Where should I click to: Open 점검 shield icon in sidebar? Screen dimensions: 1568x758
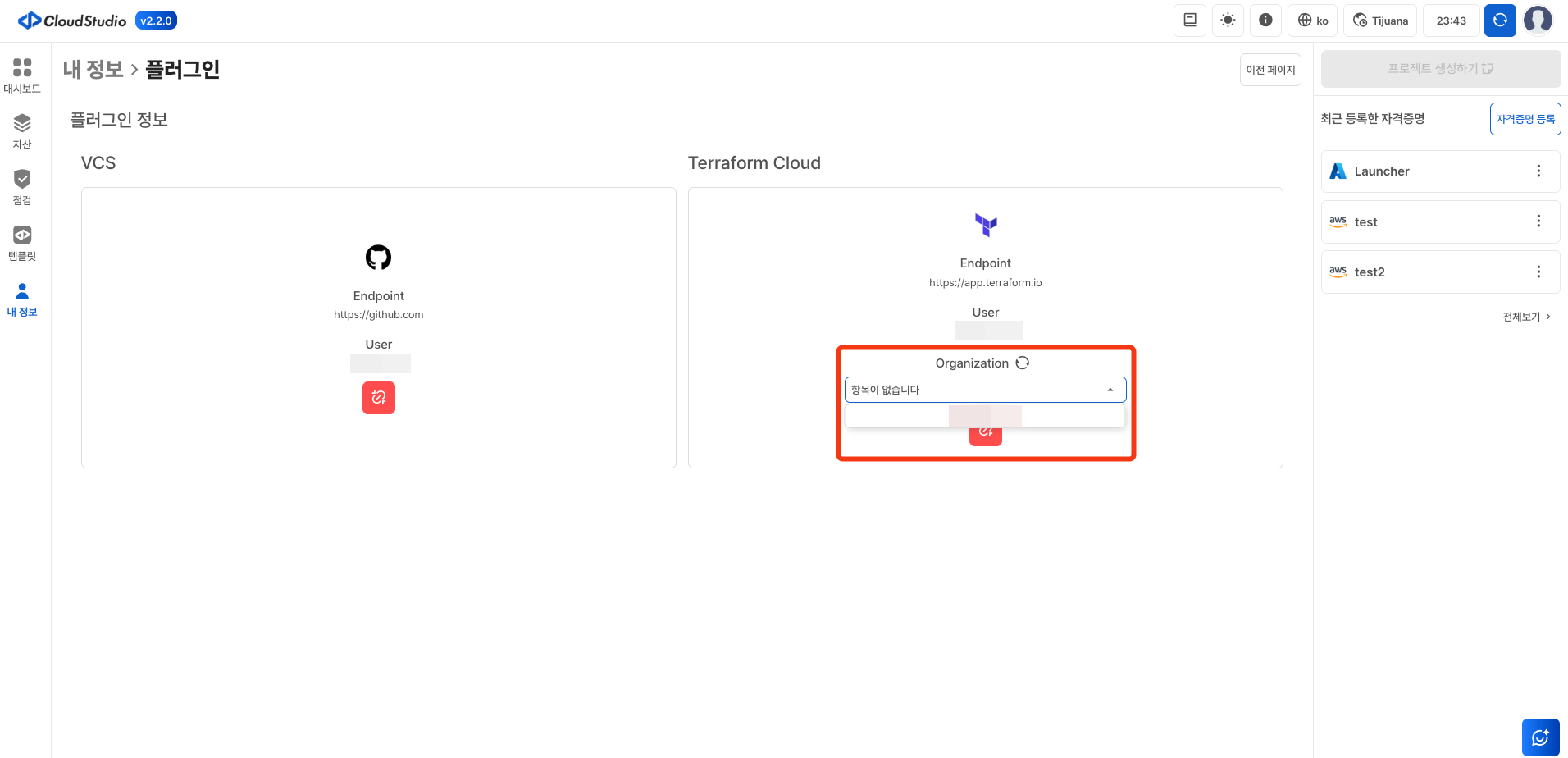[x=22, y=187]
